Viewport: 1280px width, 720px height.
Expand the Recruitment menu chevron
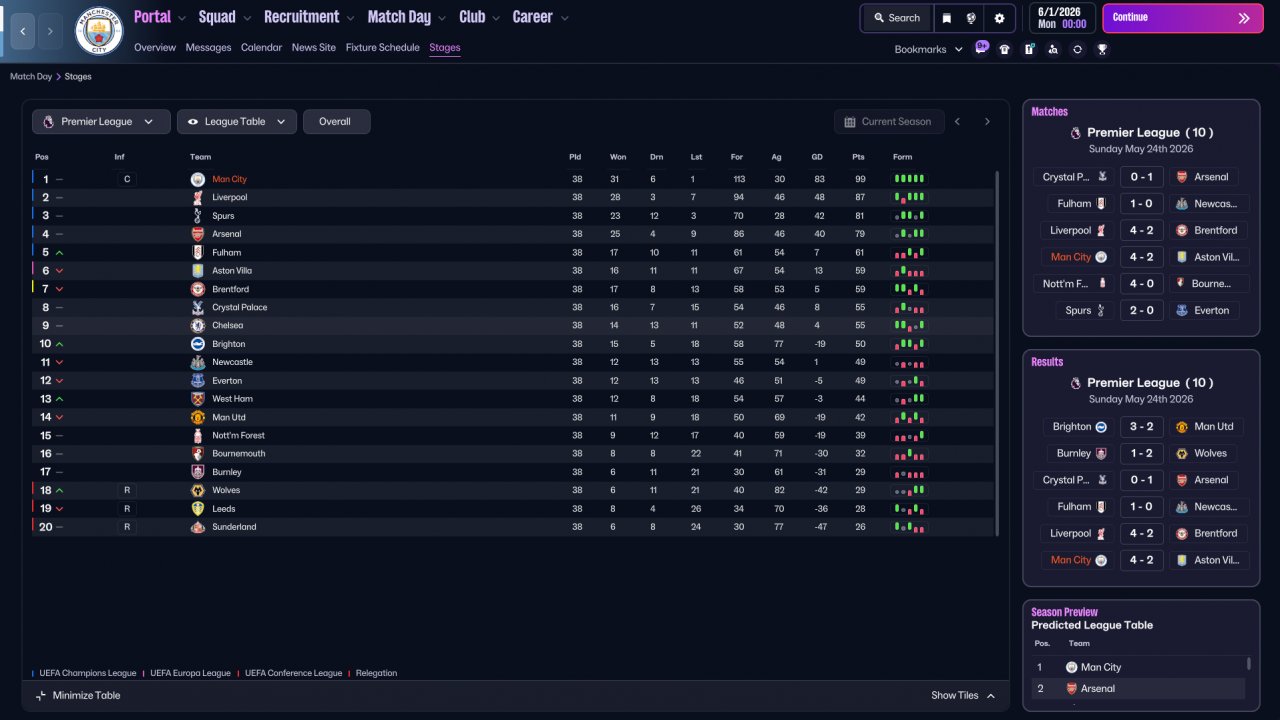pos(349,18)
